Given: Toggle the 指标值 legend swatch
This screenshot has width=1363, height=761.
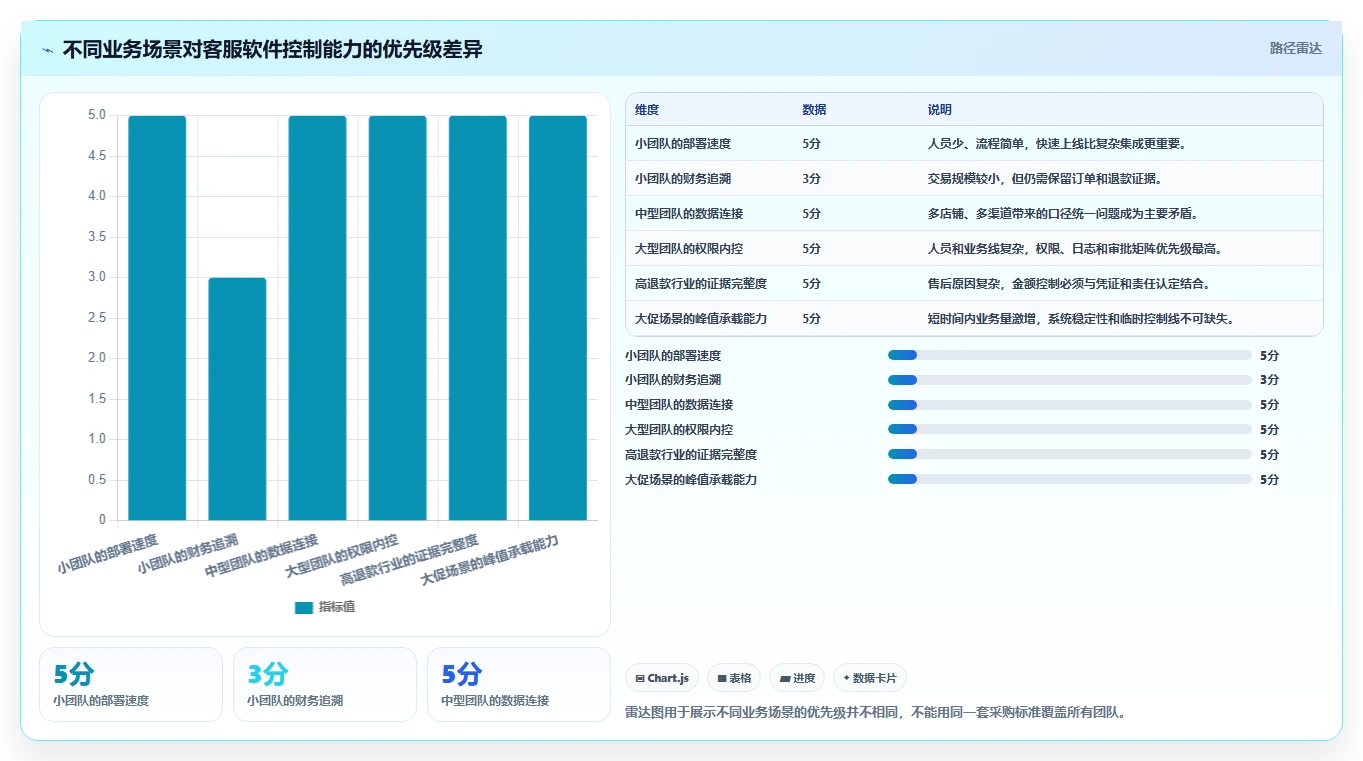Looking at the screenshot, I should tap(304, 607).
